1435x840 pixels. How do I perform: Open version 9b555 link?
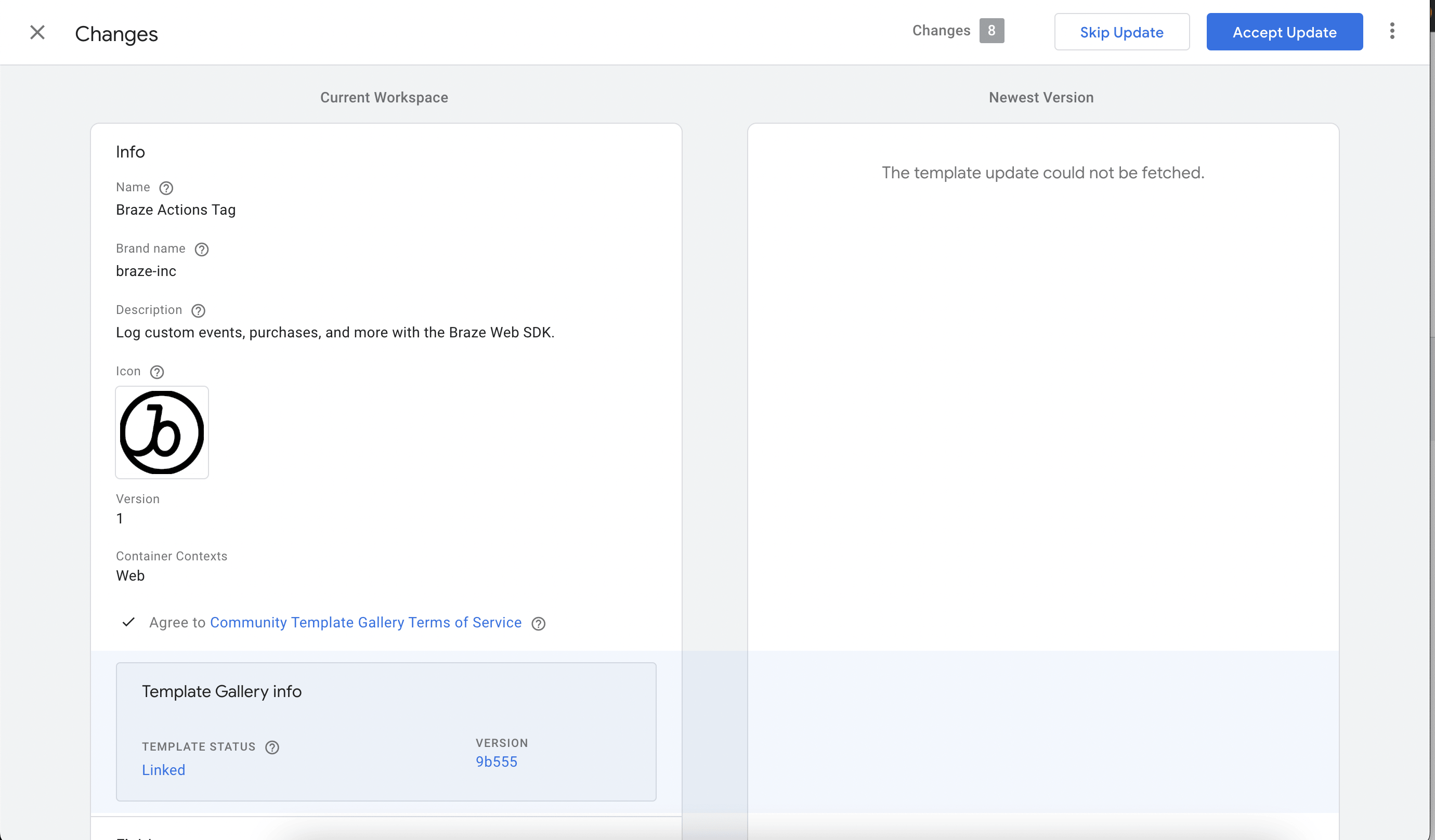497,762
